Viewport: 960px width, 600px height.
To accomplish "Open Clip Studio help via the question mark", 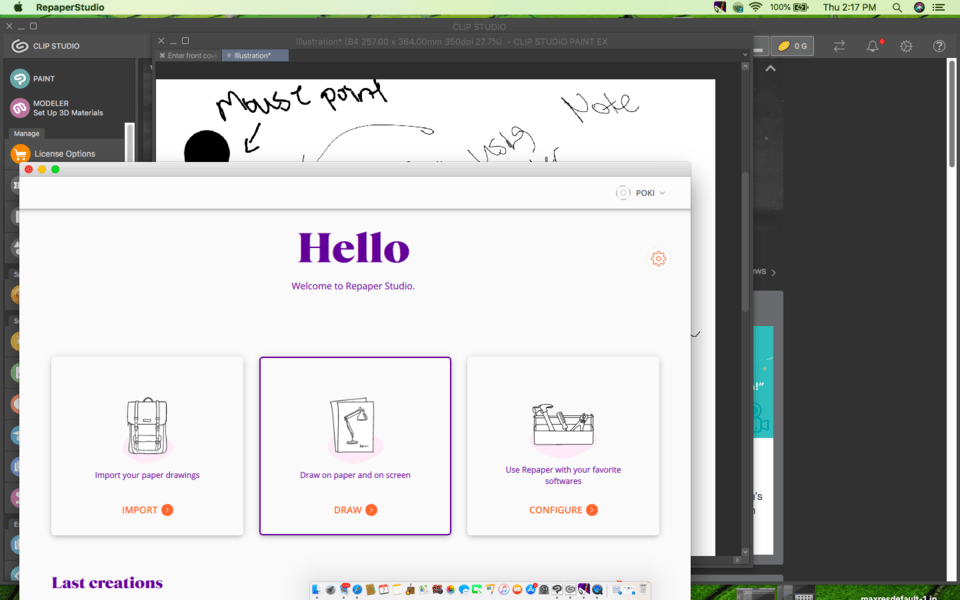I will [x=938, y=45].
